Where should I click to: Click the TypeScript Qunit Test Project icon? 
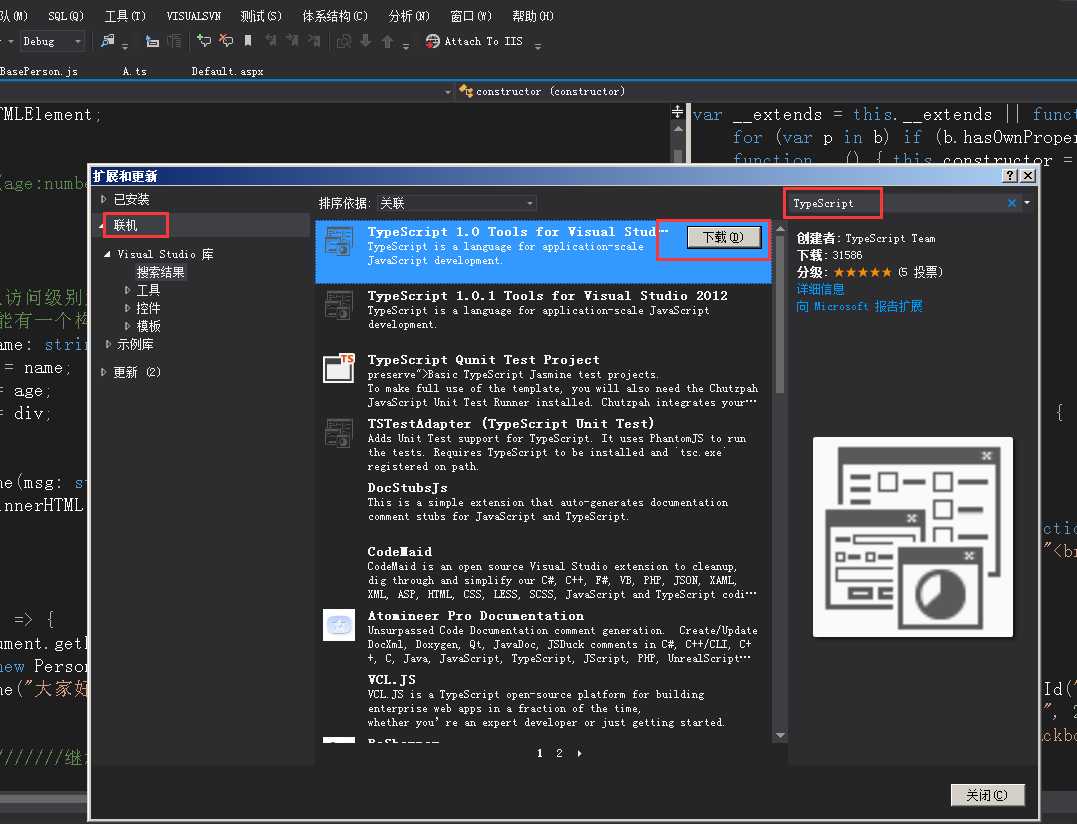tap(339, 368)
